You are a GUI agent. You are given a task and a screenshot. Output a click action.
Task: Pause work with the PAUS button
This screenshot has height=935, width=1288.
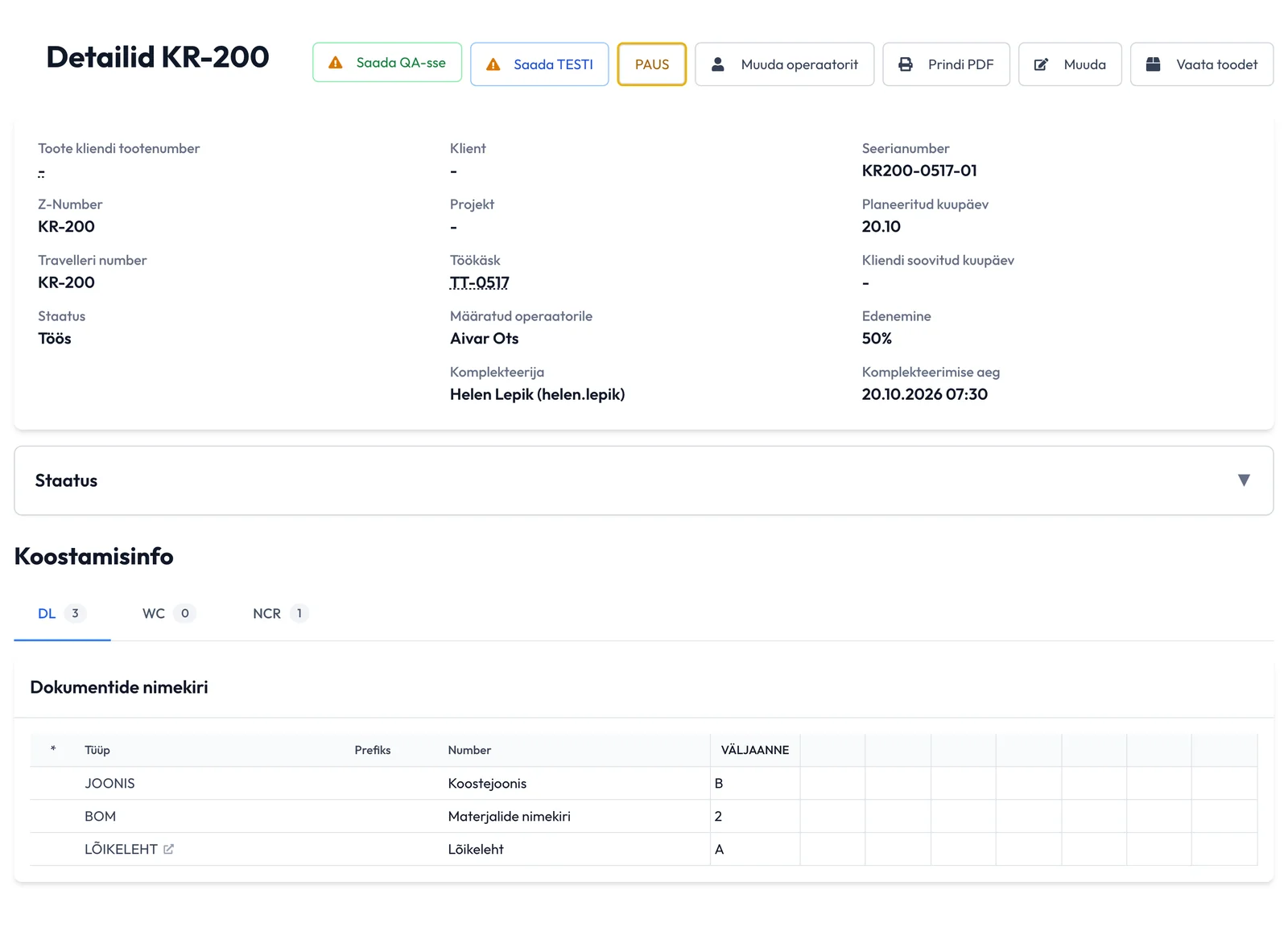coord(652,64)
